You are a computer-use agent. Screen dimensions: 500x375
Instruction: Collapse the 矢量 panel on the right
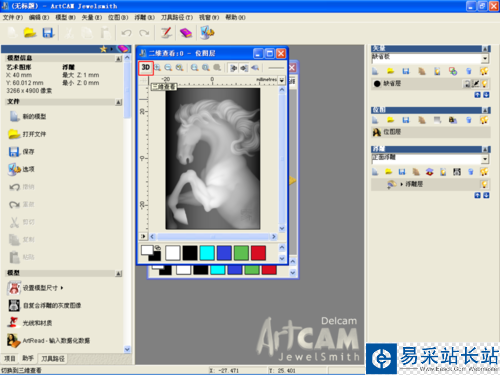point(486,49)
